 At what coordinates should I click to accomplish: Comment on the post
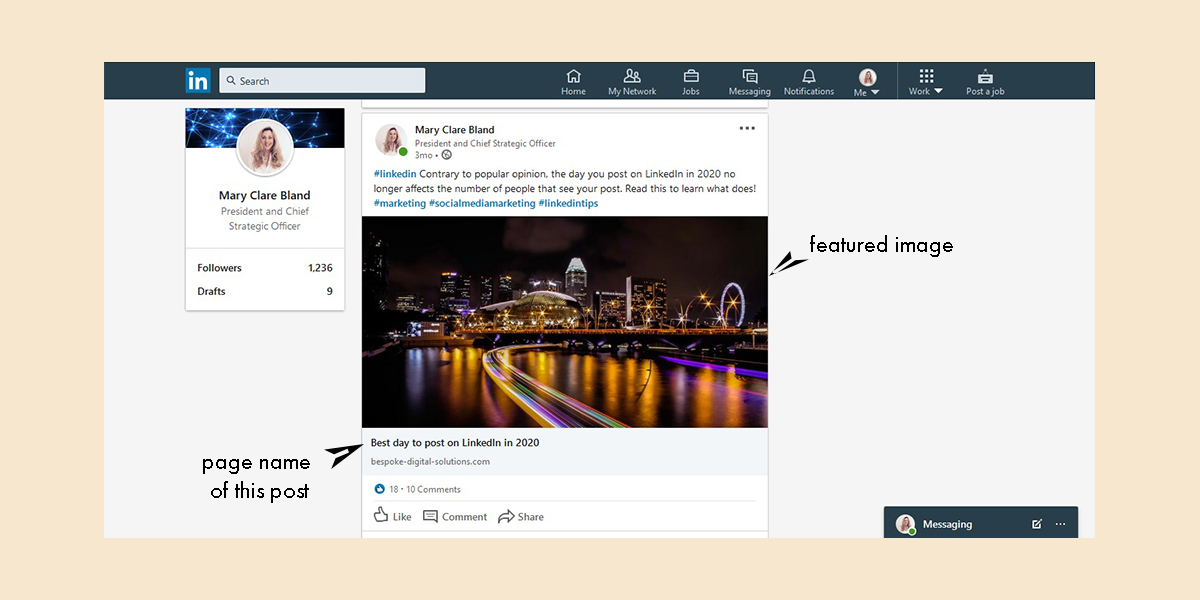(x=455, y=516)
